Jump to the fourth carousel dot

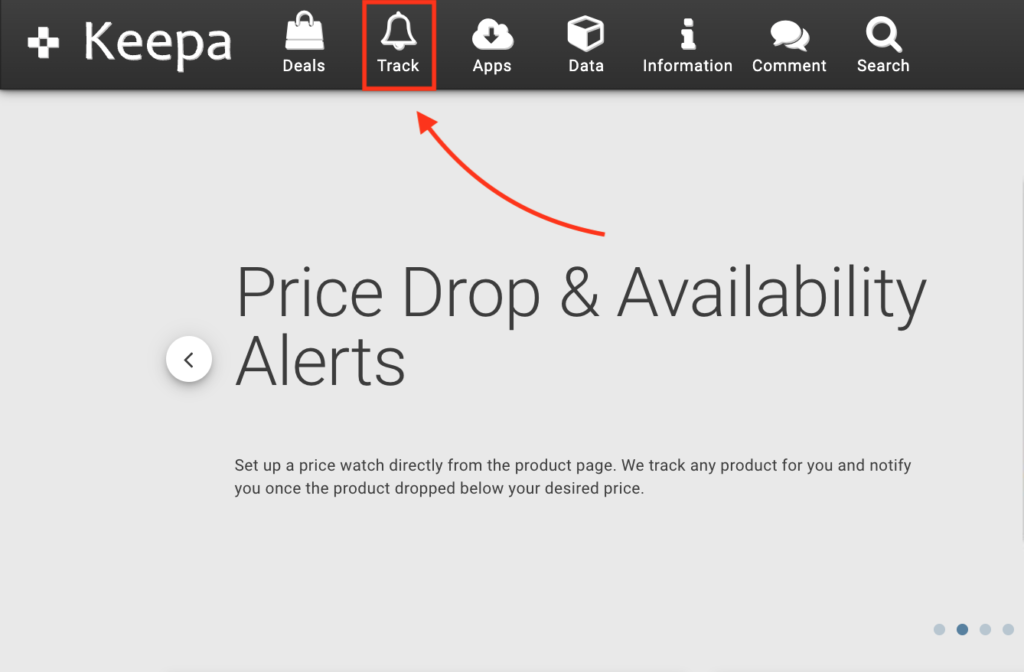pos(1008,629)
